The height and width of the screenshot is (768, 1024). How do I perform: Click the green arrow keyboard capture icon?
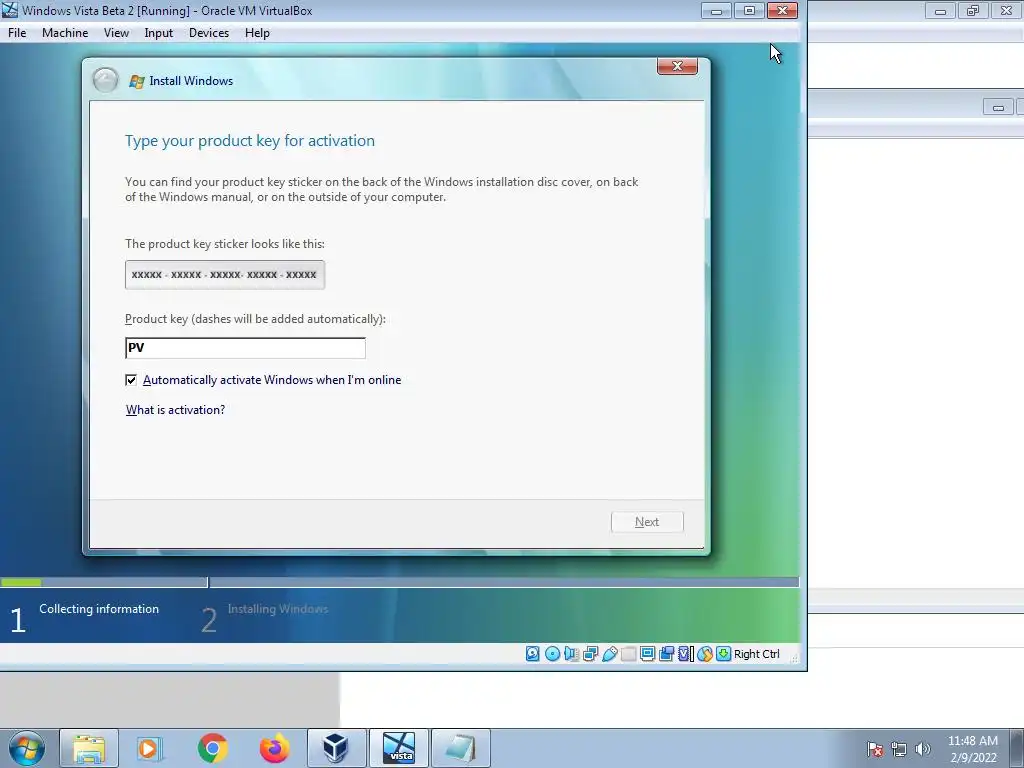(x=724, y=654)
